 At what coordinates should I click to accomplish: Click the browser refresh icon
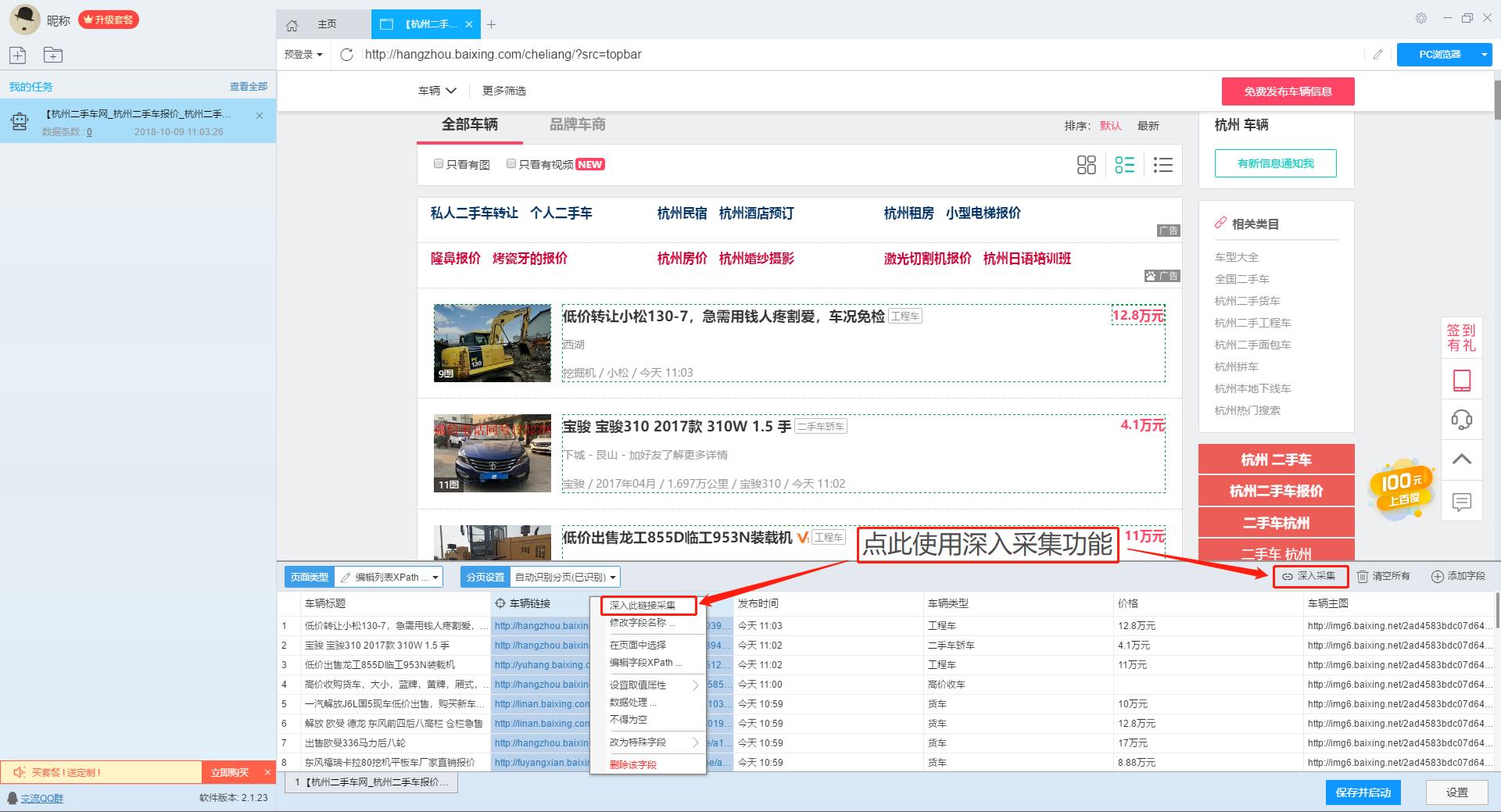(347, 55)
